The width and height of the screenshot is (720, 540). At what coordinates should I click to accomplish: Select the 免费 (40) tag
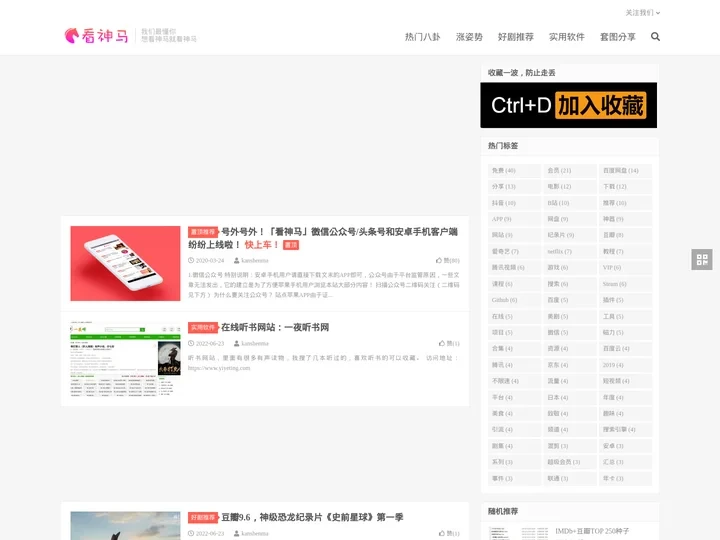(514, 170)
